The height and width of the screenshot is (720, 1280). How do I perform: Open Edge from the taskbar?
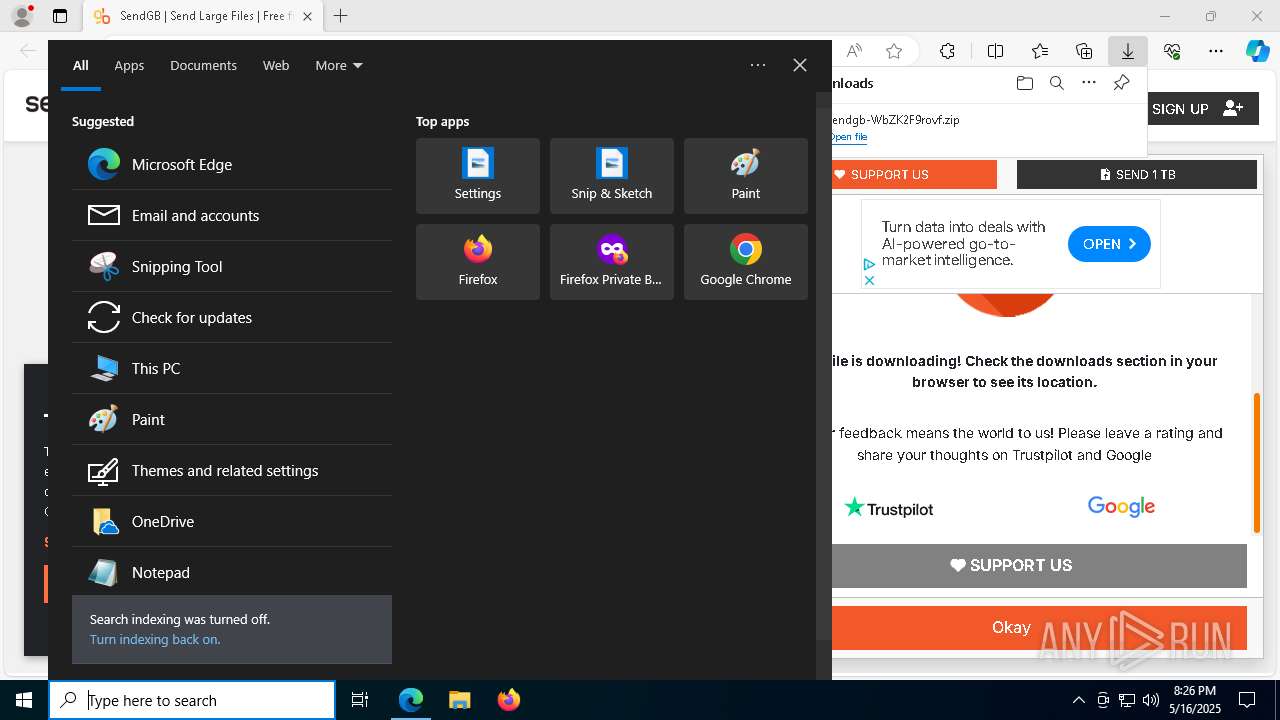(411, 700)
